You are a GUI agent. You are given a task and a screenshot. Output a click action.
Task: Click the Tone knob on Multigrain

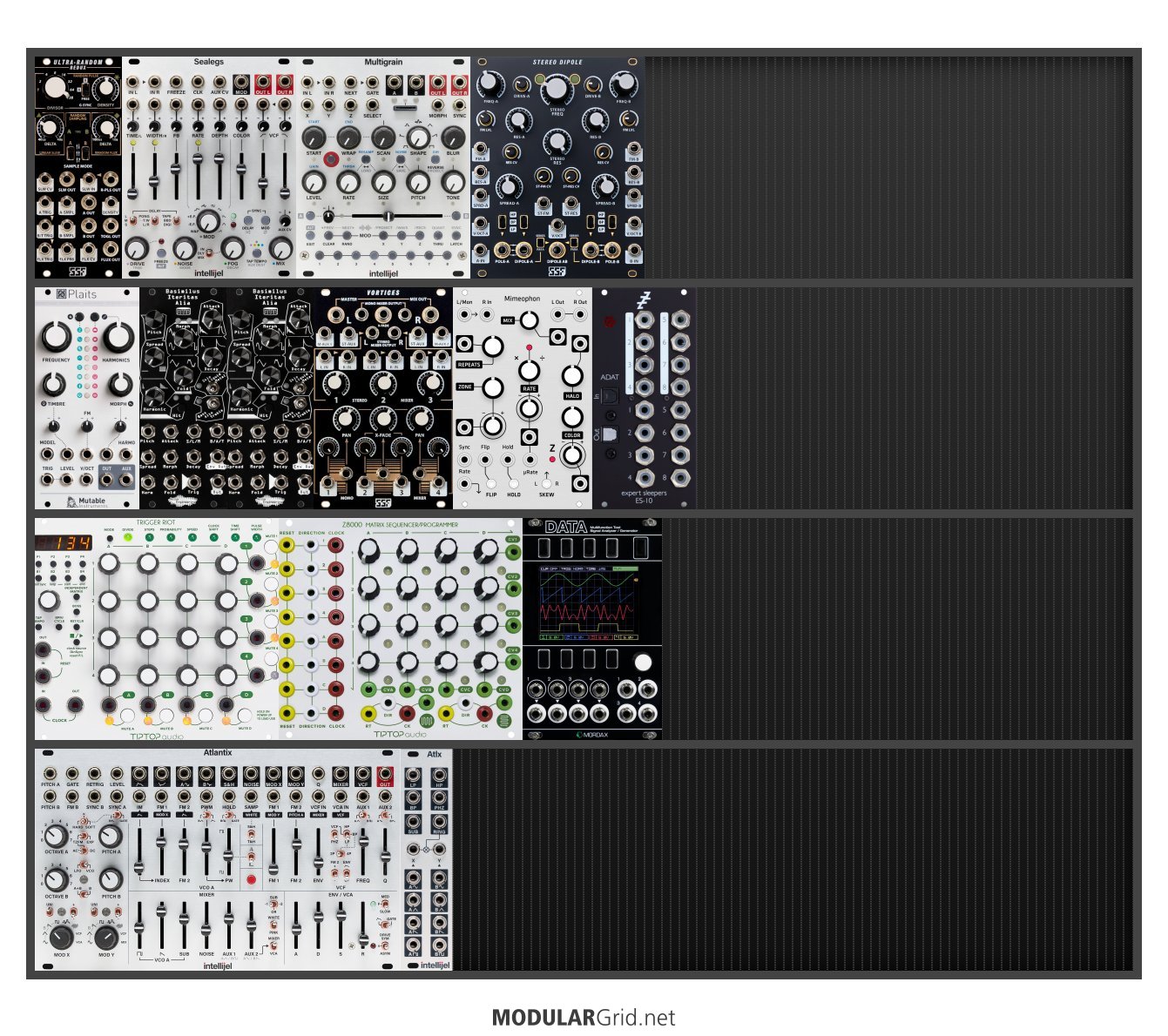tap(453, 182)
